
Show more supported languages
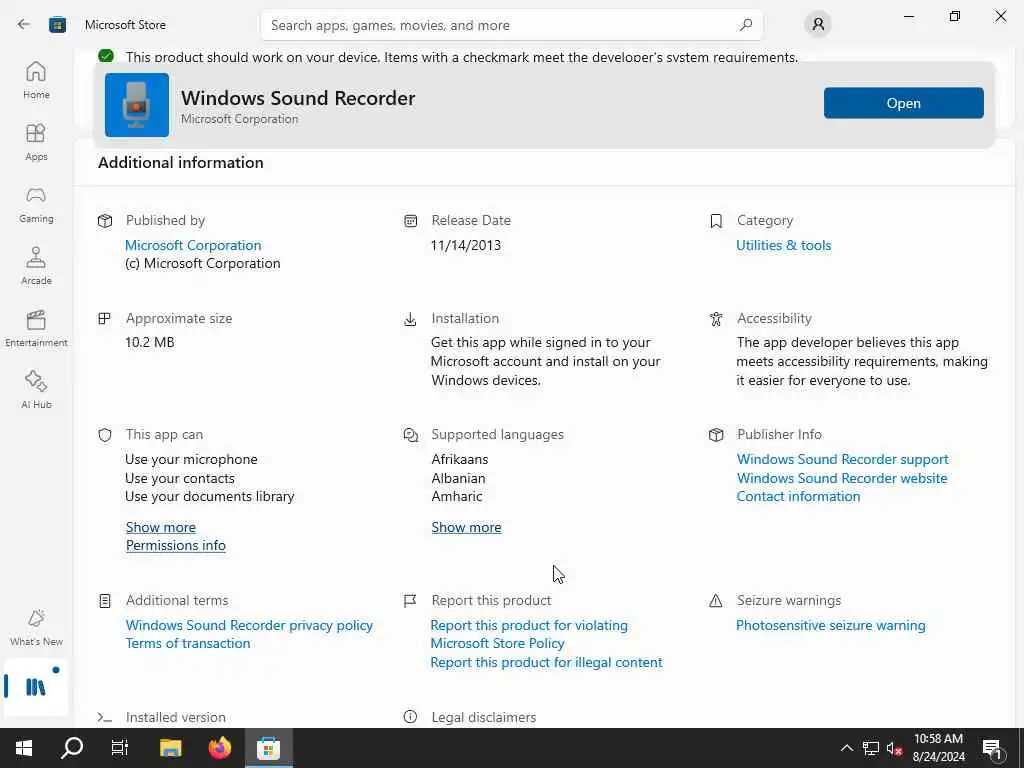coord(466,527)
